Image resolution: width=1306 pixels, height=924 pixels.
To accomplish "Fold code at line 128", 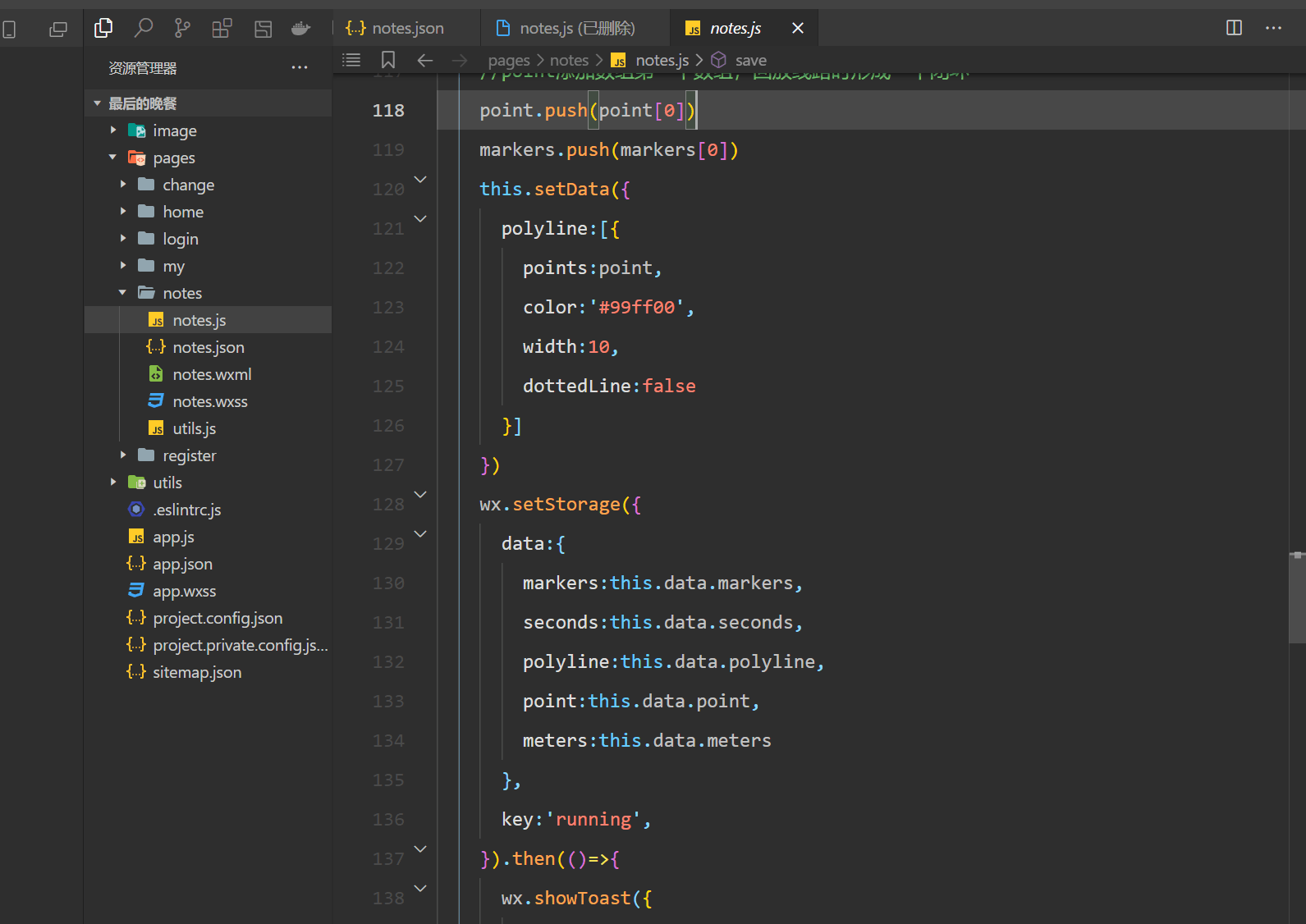I will [420, 495].
